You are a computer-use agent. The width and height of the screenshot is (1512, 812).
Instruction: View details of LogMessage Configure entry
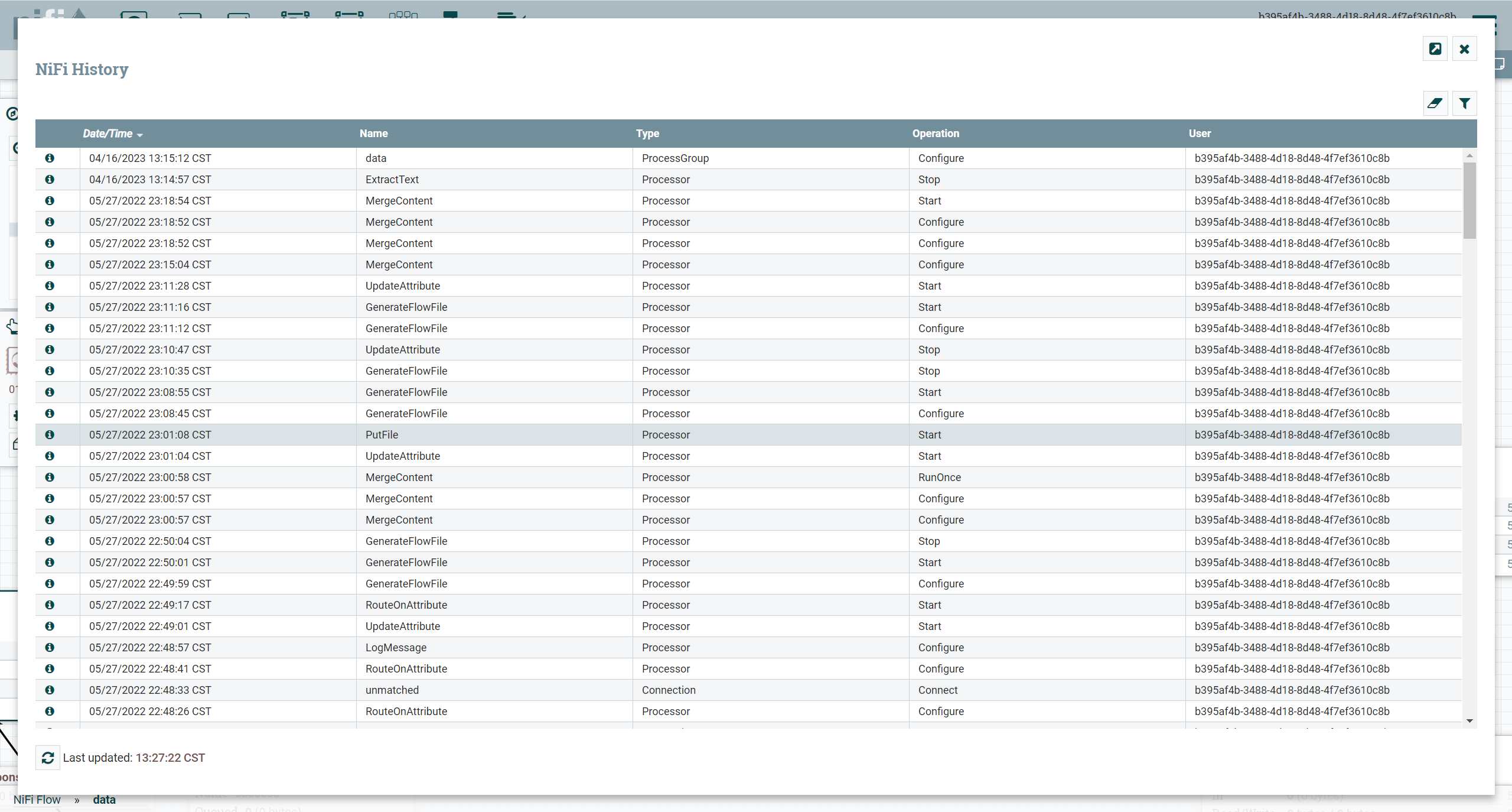click(x=50, y=647)
